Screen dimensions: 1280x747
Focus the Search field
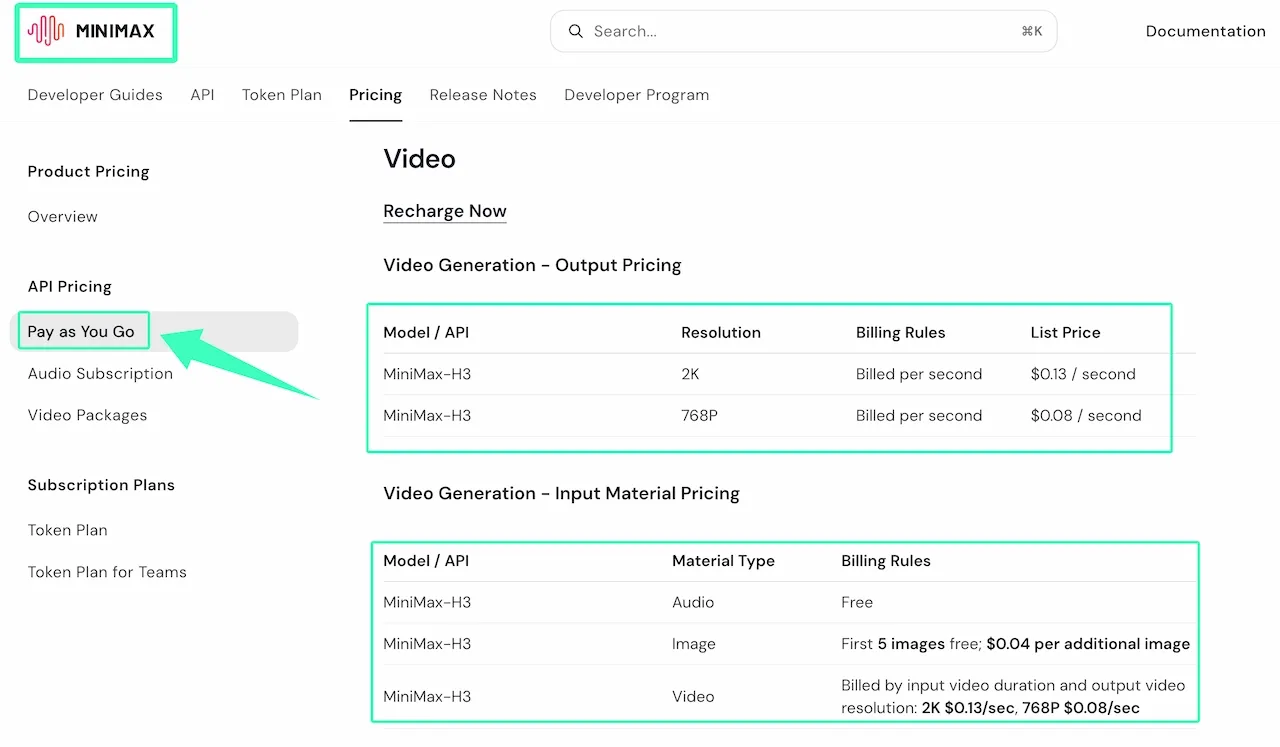pyautogui.click(x=803, y=31)
